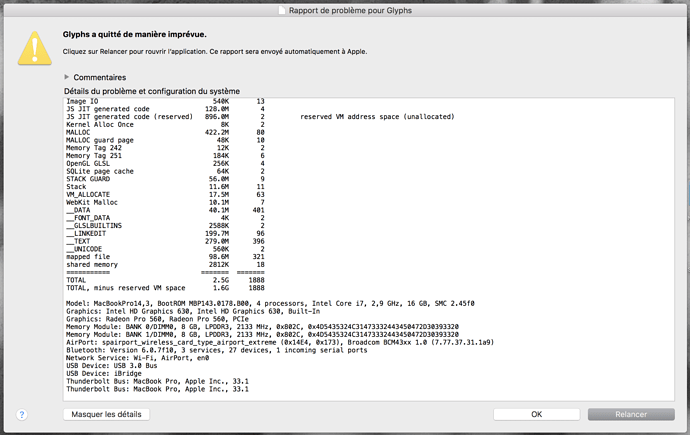690x435 pixels.
Task: Click 'Memory Module: BANK 1/DIMM0' line
Action: 262,335
